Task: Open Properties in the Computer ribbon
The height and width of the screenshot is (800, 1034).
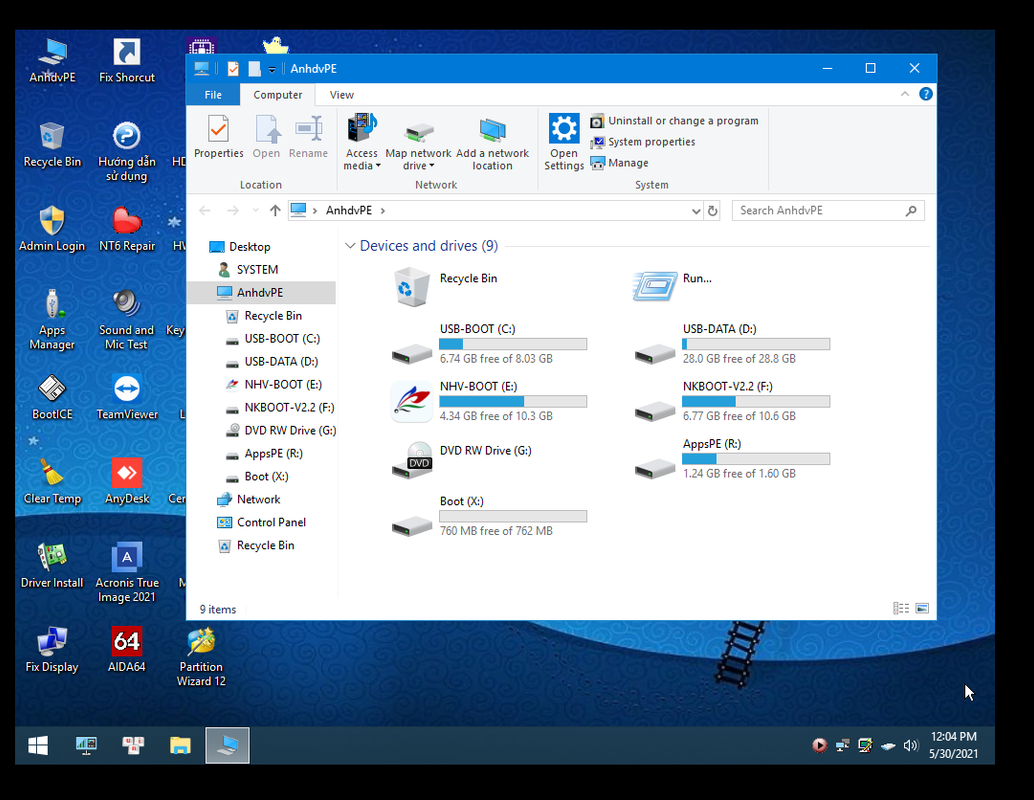Action: (218, 137)
